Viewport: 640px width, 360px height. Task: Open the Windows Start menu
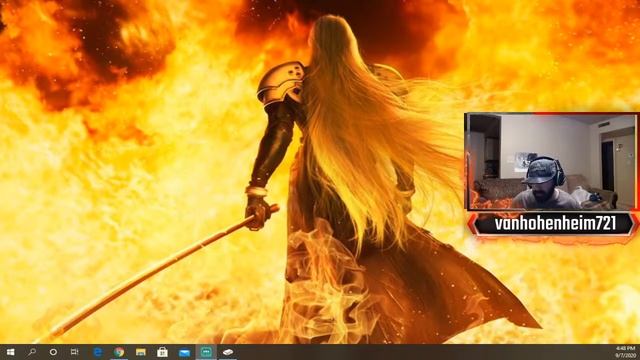(10, 352)
